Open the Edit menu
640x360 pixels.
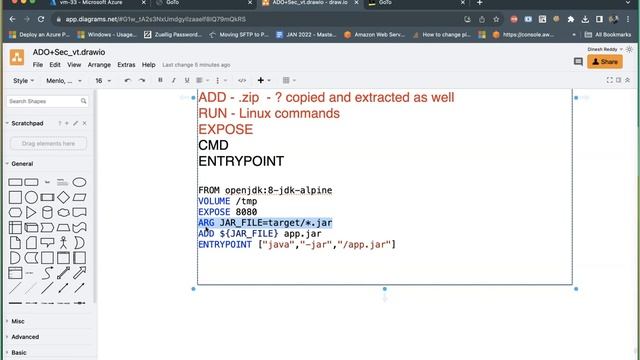tap(55, 65)
